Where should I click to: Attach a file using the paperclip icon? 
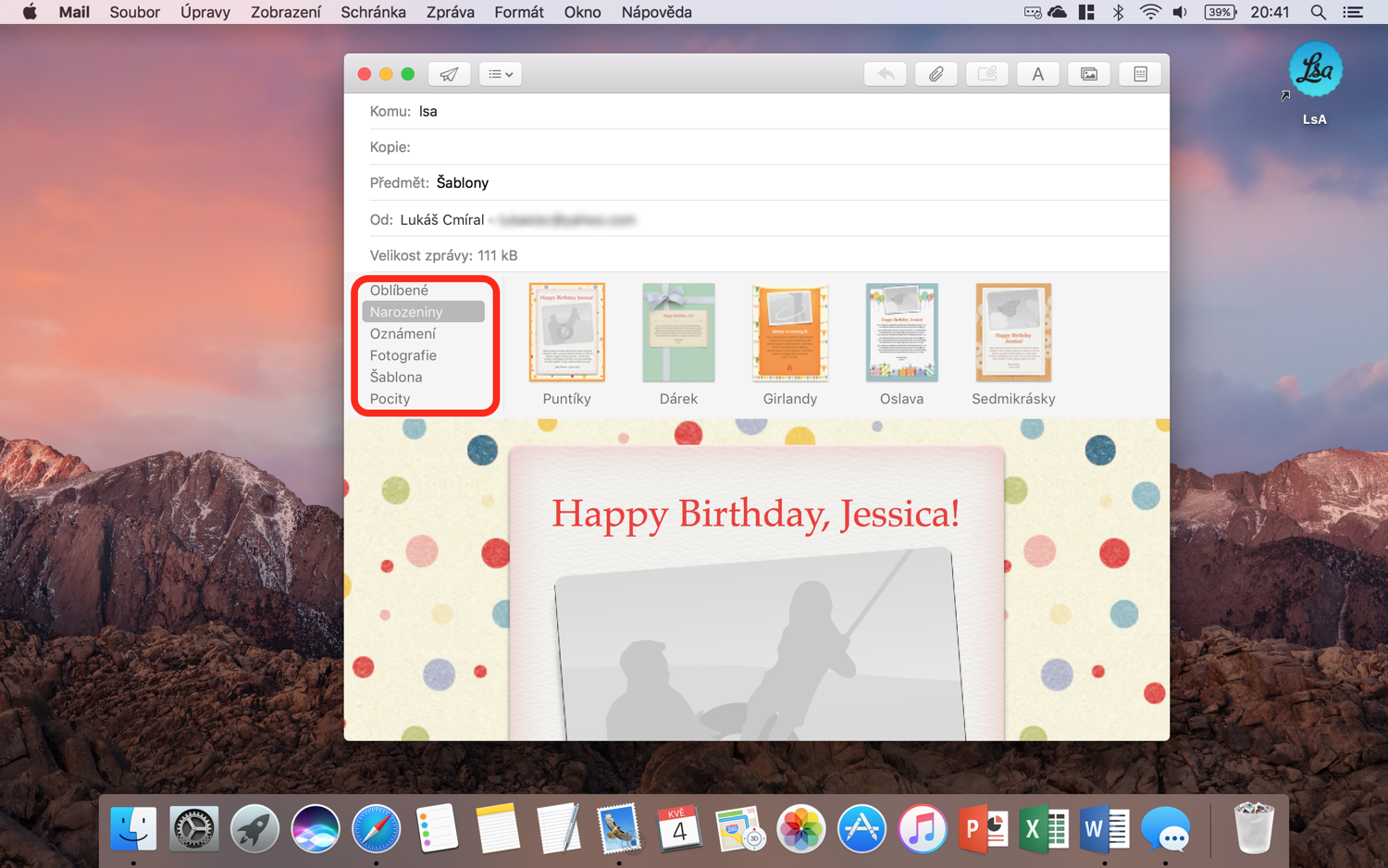point(936,74)
